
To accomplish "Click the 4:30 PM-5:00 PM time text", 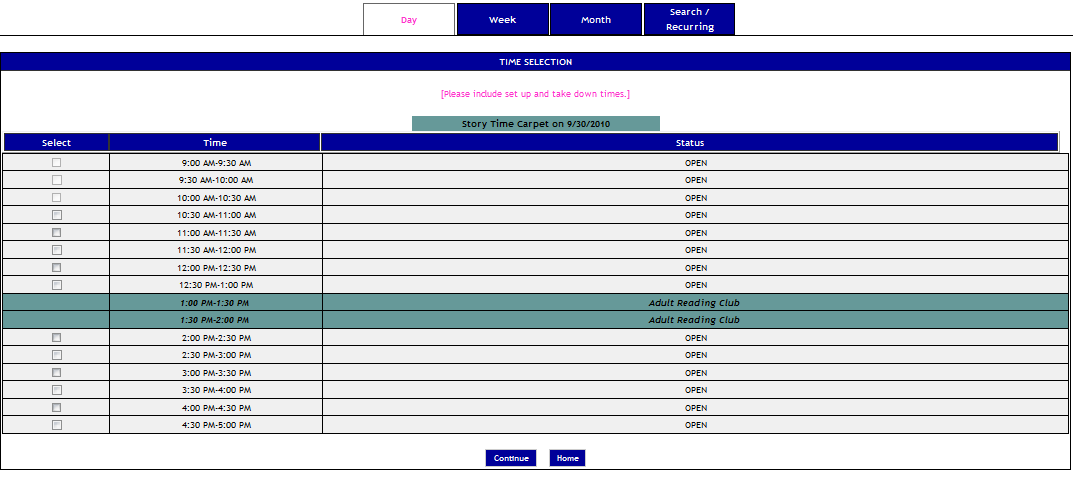I will (216, 425).
